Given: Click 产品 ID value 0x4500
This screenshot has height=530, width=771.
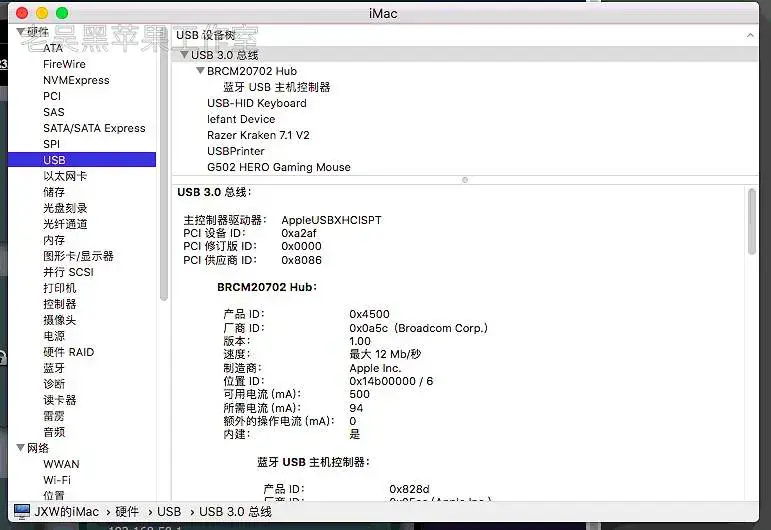Looking at the screenshot, I should click(369, 314).
